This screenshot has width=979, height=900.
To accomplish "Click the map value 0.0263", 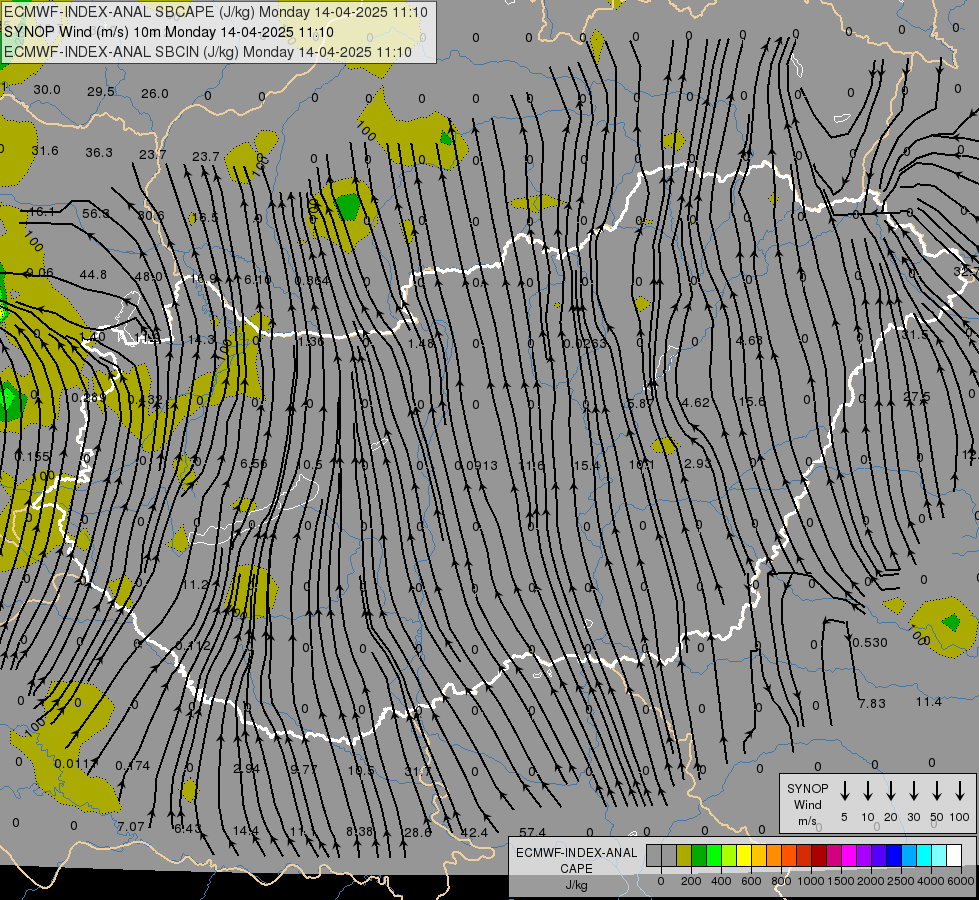I will (584, 344).
